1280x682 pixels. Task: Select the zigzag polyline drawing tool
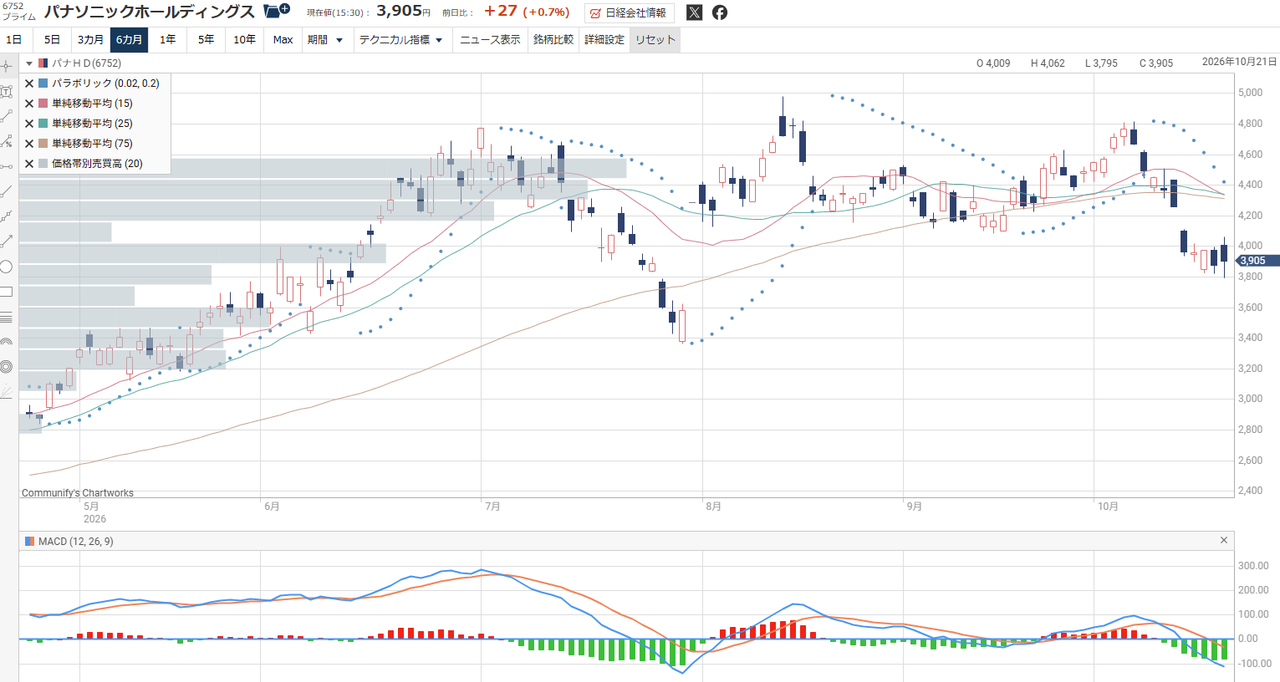point(7,216)
